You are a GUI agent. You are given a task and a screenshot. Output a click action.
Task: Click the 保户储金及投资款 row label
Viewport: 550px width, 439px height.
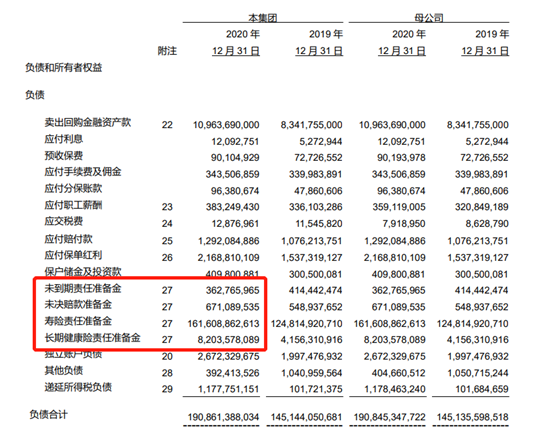point(83,271)
